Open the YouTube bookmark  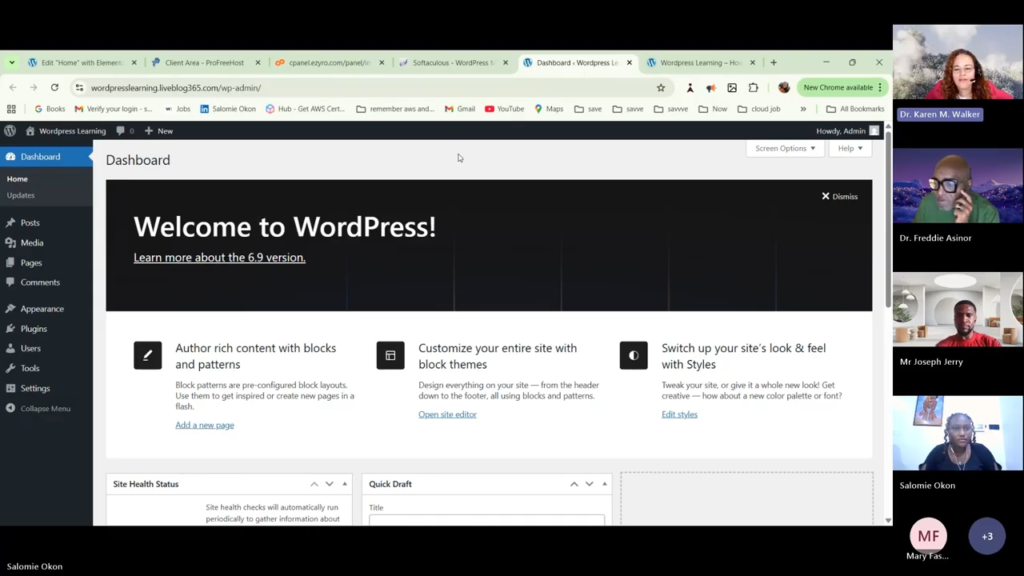click(x=504, y=109)
